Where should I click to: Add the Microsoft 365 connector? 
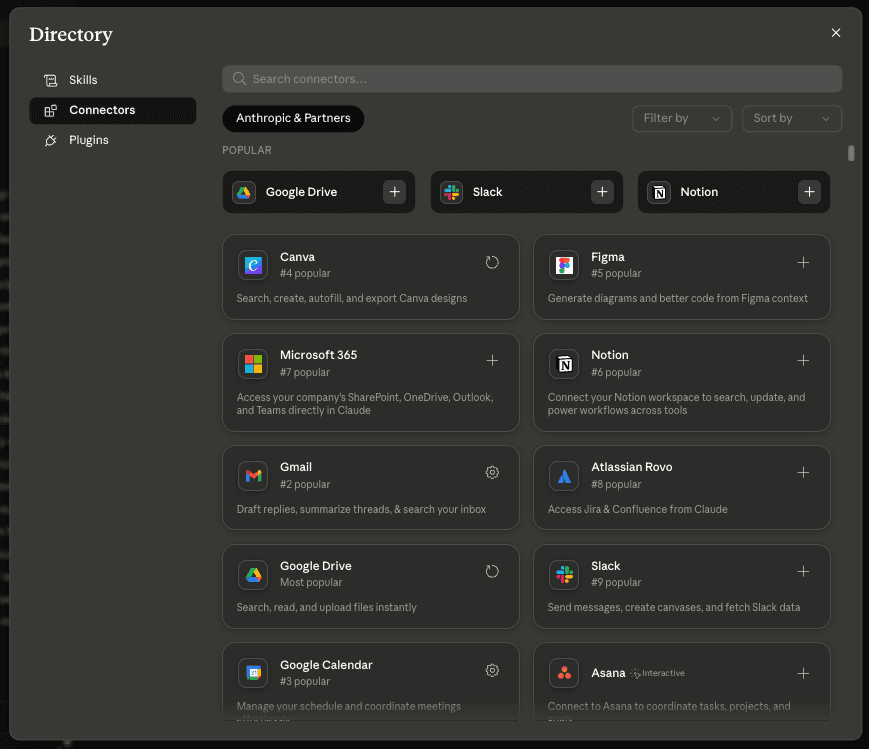point(492,361)
